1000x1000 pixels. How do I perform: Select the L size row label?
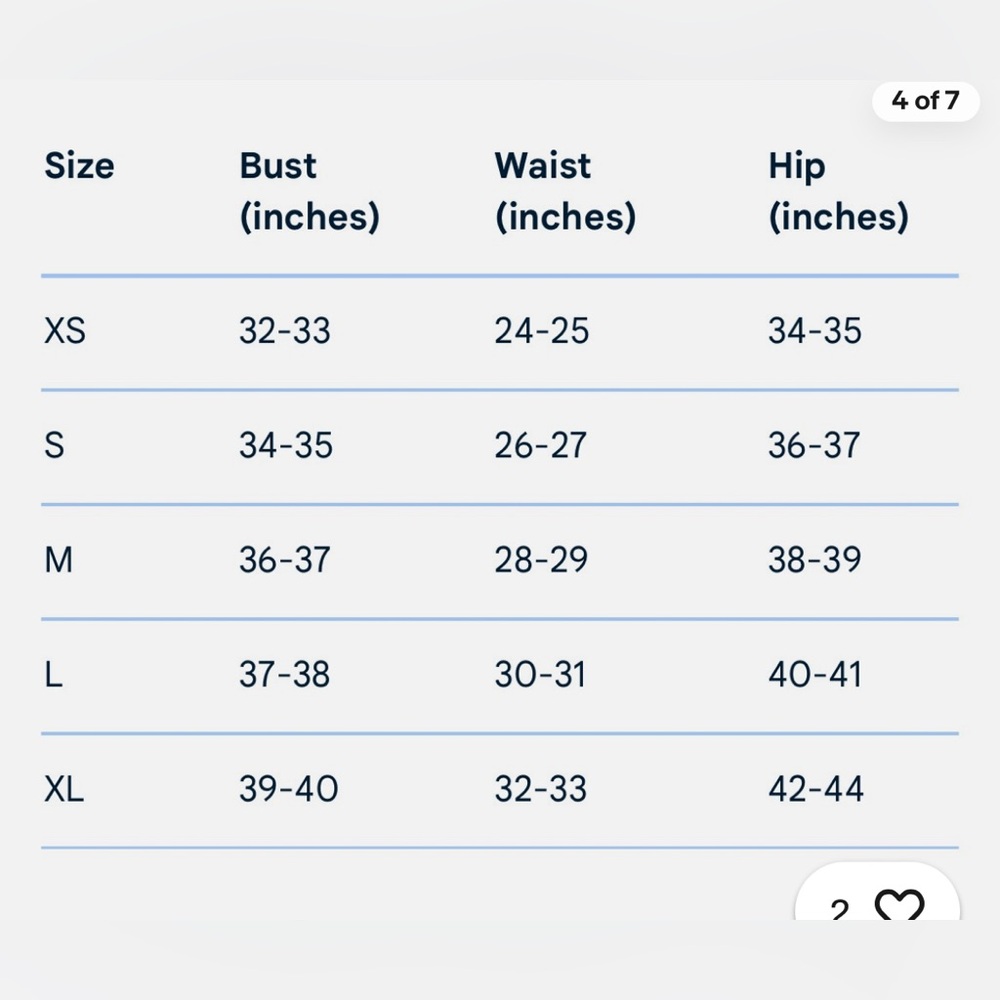(x=54, y=674)
